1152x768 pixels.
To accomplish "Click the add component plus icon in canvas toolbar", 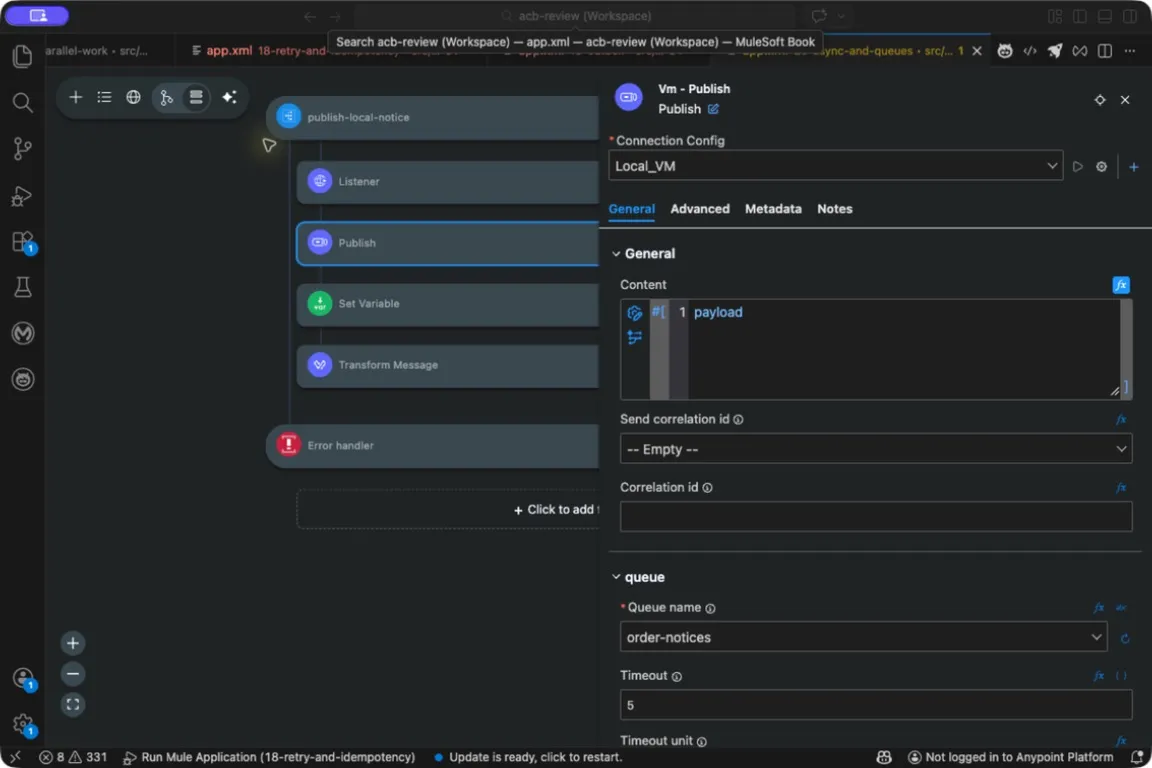I will point(76,97).
